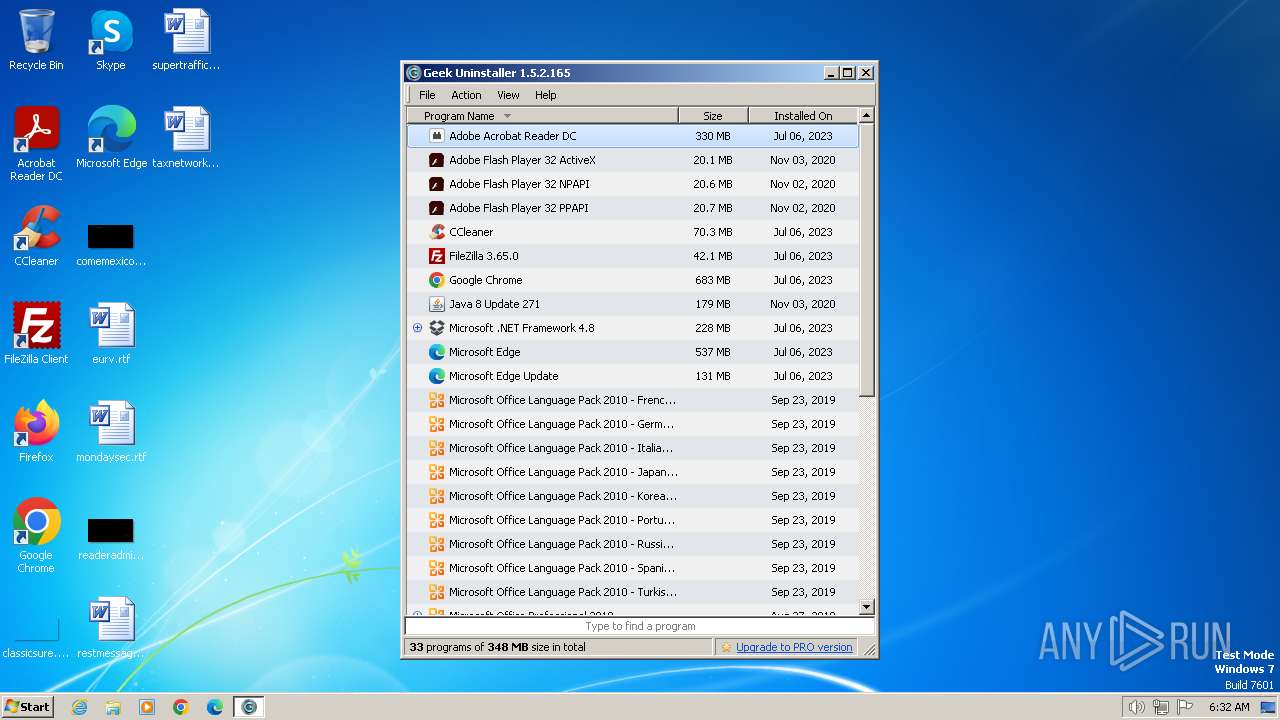The image size is (1280, 720).
Task: Click the Microsoft Edge desktop shortcut
Action: coord(111,138)
